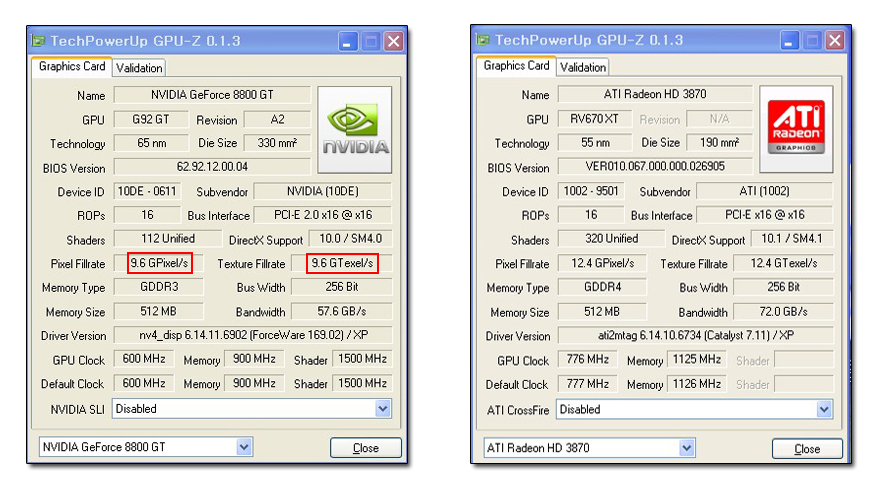Viewport: 878px width, 499px height.
Task: Click Close button in NVIDIA window
Action: pos(366,448)
